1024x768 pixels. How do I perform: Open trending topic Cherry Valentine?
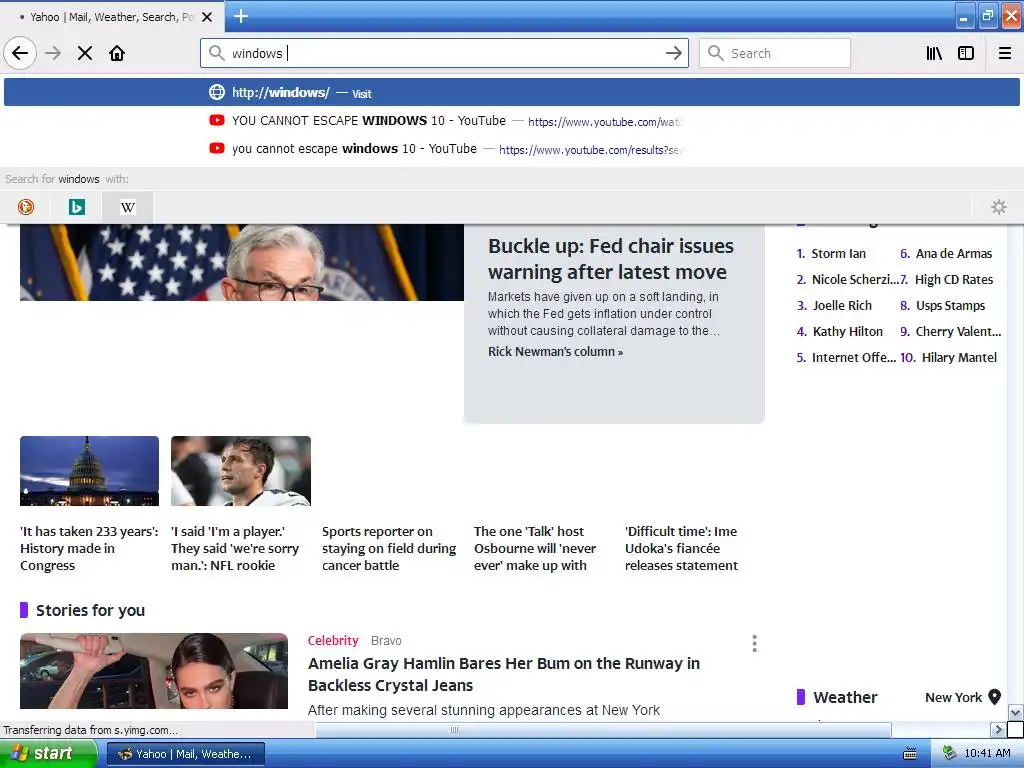(958, 332)
